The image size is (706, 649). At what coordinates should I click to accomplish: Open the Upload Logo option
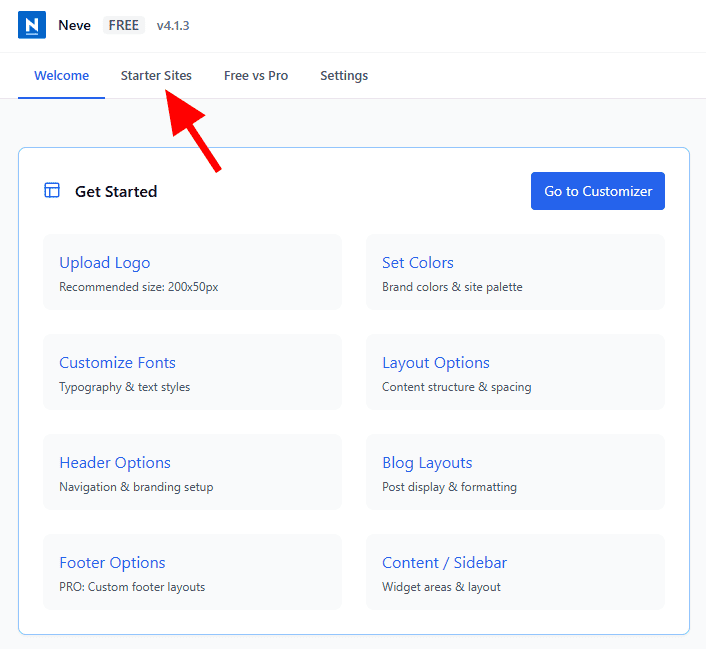click(192, 273)
